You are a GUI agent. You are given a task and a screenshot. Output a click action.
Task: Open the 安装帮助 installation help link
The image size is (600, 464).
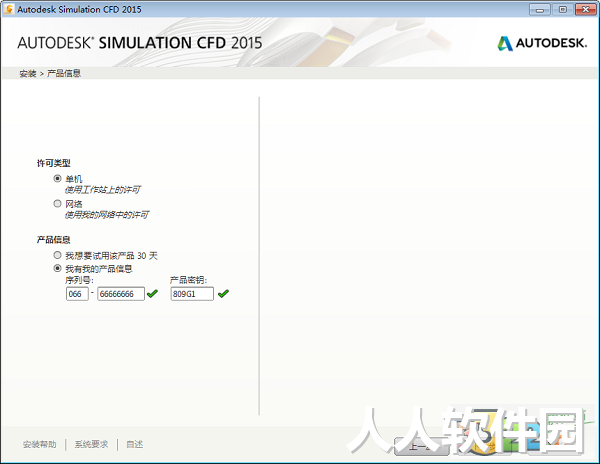tap(39, 444)
